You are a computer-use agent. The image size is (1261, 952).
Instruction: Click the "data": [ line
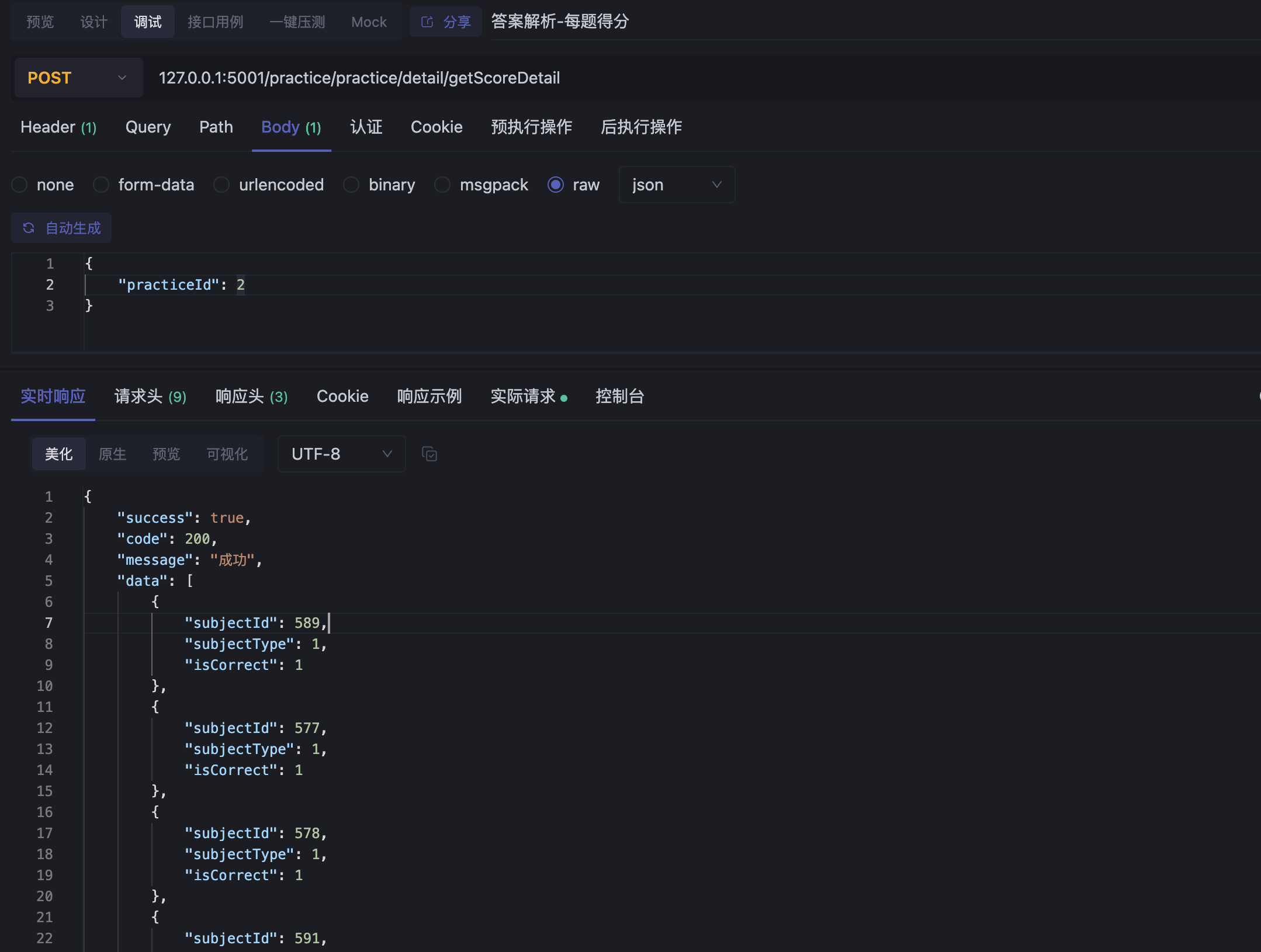155,581
